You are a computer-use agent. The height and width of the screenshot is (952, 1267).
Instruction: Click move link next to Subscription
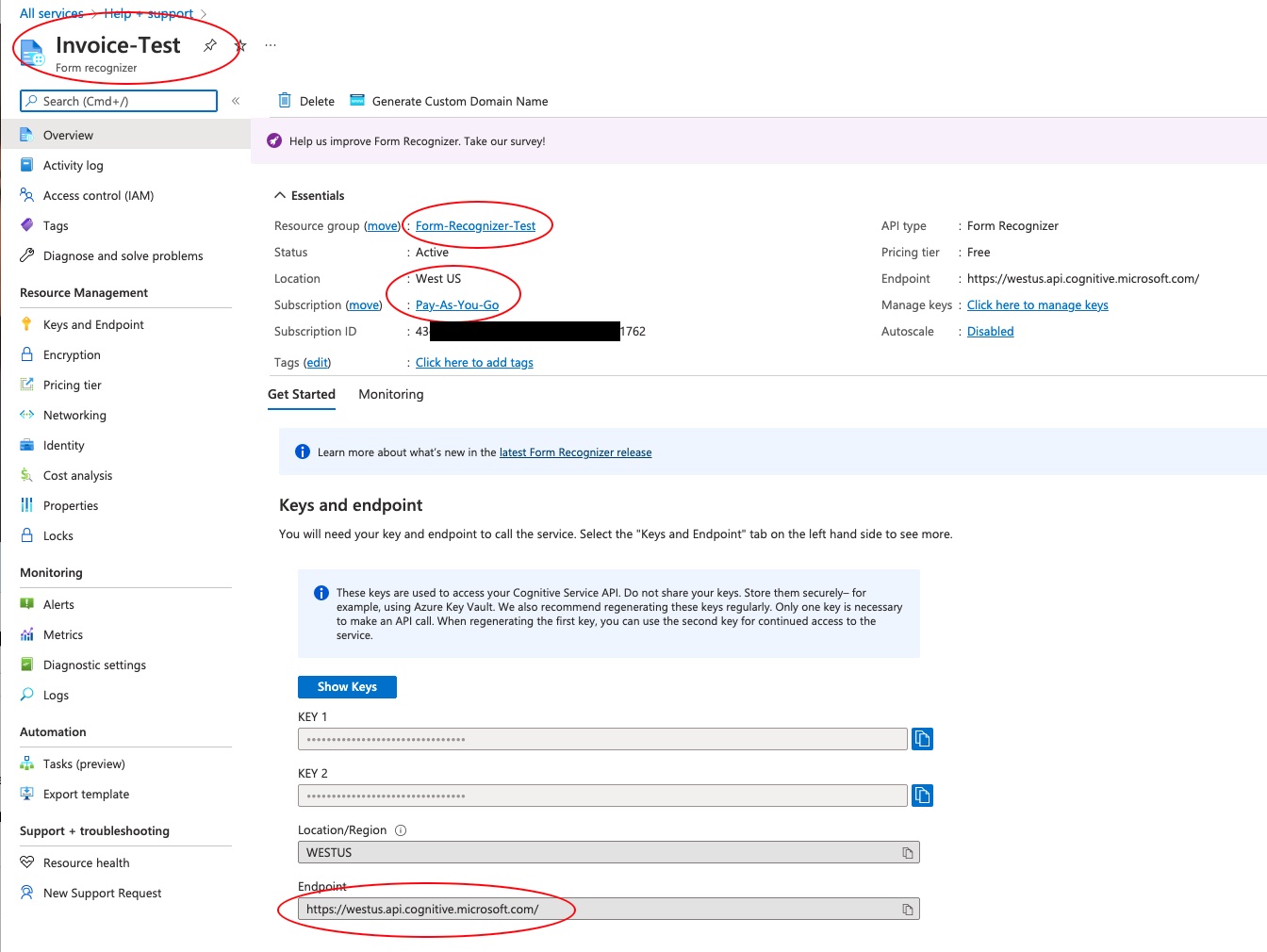tap(364, 305)
